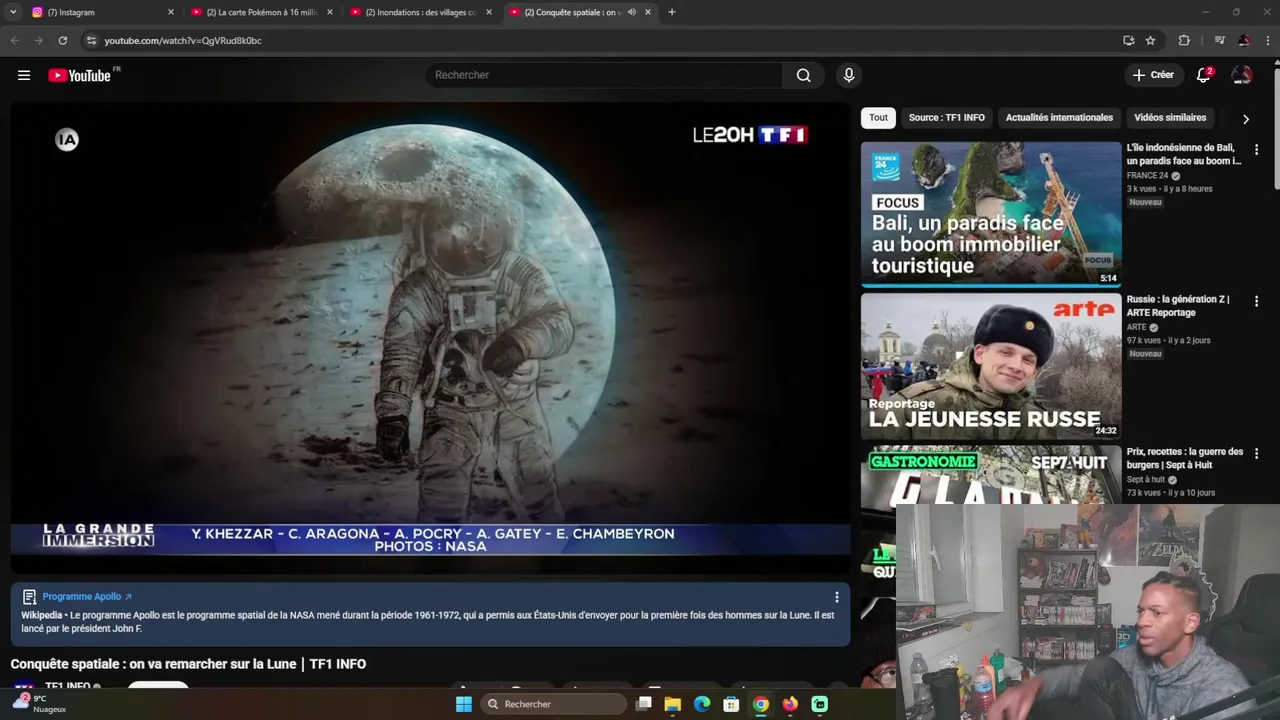Screen dimensions: 1280x720
Task: Click the install app icon in address bar
Action: tap(1128, 40)
